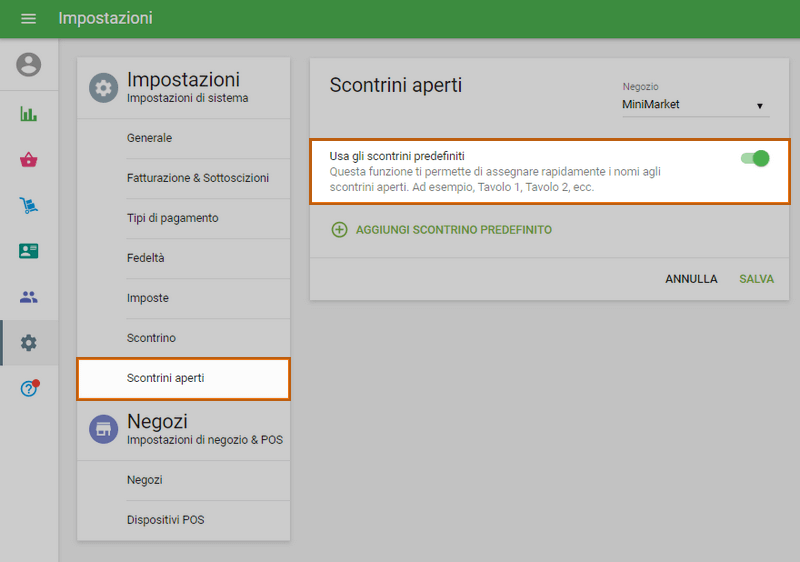Open the customers people icon
Image resolution: width=800 pixels, height=562 pixels.
(29, 297)
